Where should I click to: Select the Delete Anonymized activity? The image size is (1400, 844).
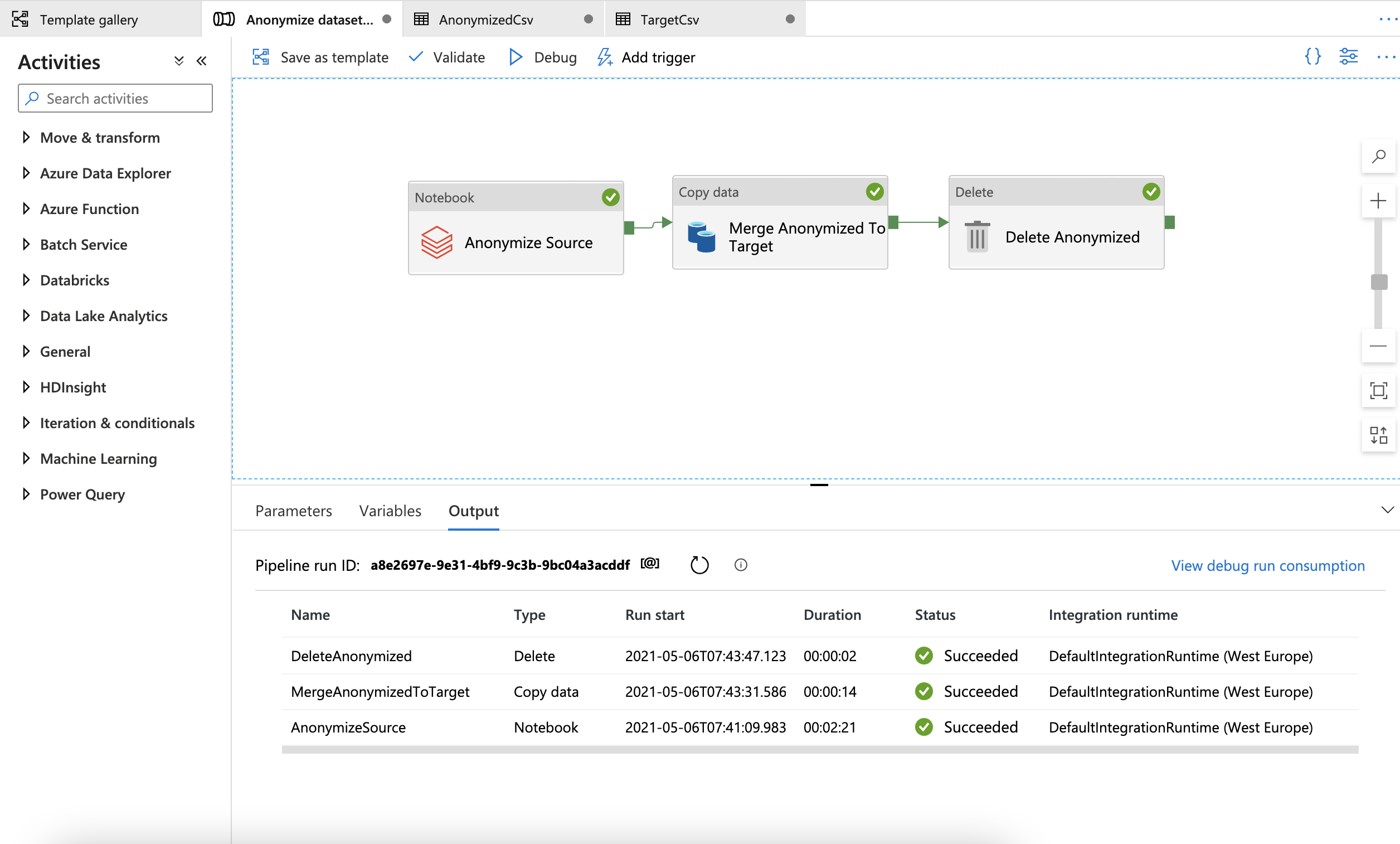(1056, 222)
